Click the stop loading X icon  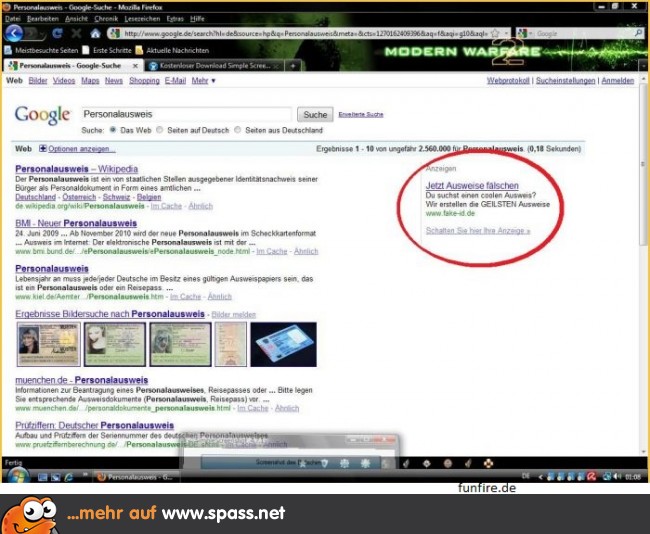76,33
